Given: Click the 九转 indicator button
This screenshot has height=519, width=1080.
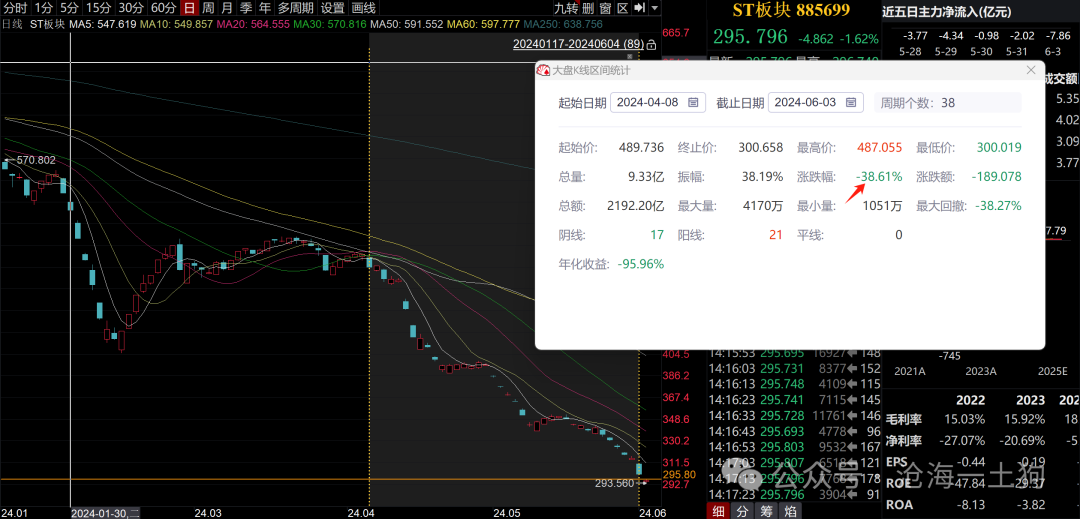Looking at the screenshot, I should pyautogui.click(x=565, y=8).
